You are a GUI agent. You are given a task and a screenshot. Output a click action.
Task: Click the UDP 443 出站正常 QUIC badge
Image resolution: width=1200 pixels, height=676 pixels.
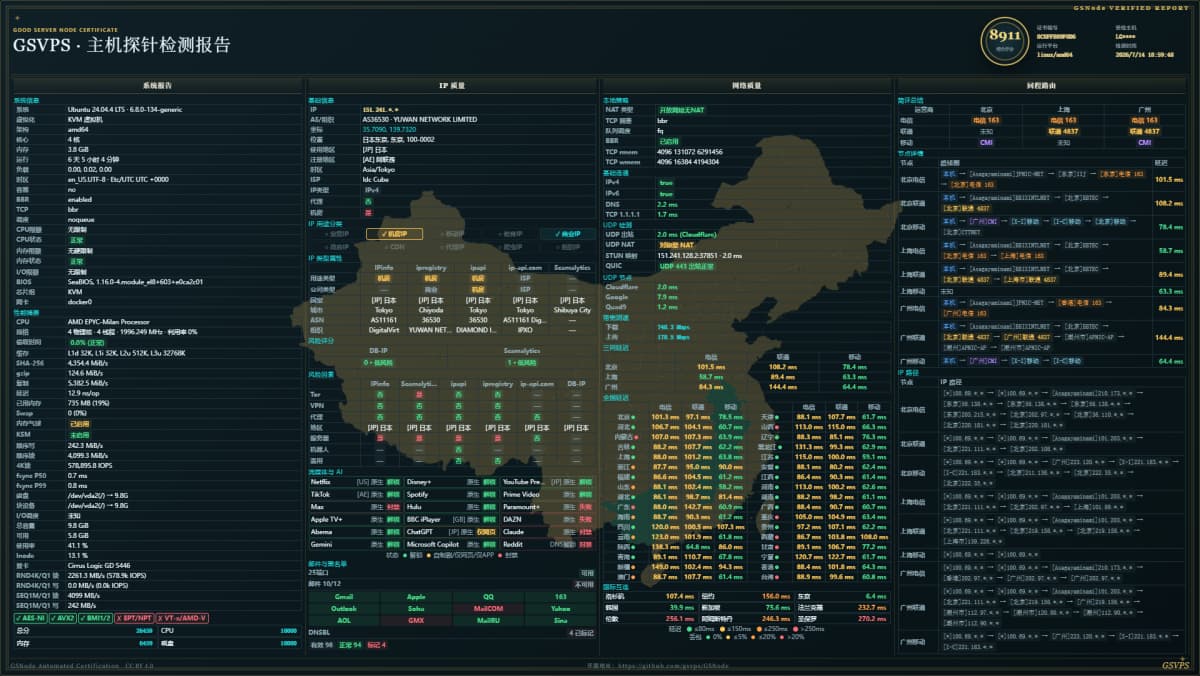click(687, 266)
